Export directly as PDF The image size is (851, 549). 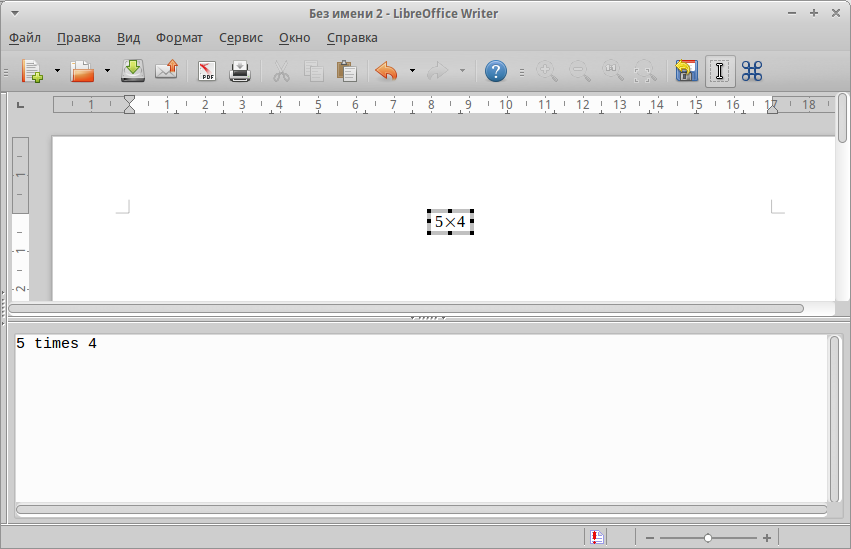[207, 71]
